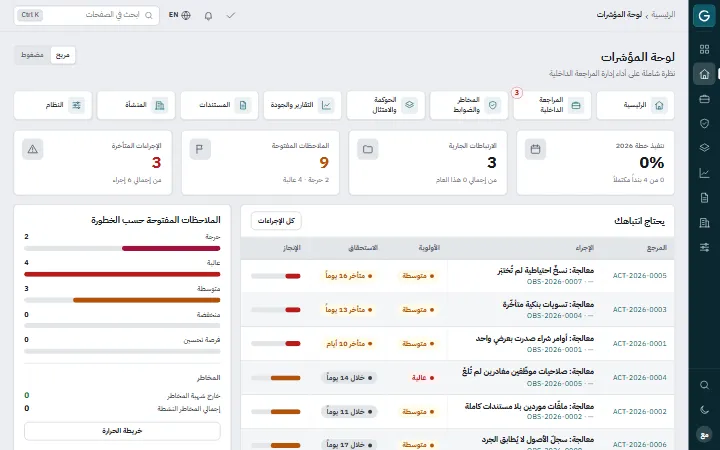Image resolution: width=720 pixels, height=450 pixels.
Task: Click the خلال 14 يوماً due badge
Action: pyautogui.click(x=349, y=378)
